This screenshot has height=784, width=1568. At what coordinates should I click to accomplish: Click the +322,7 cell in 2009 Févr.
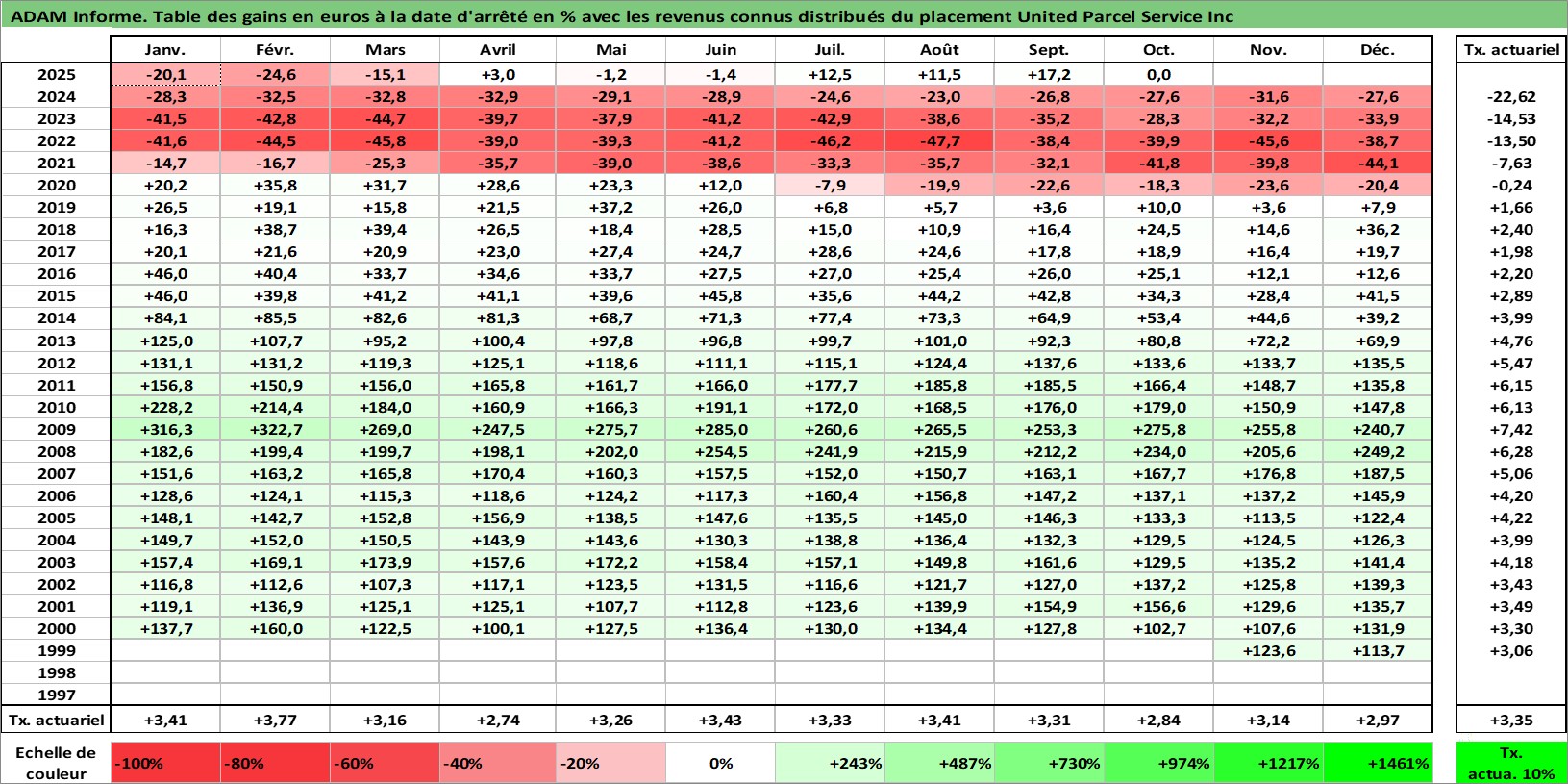pyautogui.click(x=275, y=429)
